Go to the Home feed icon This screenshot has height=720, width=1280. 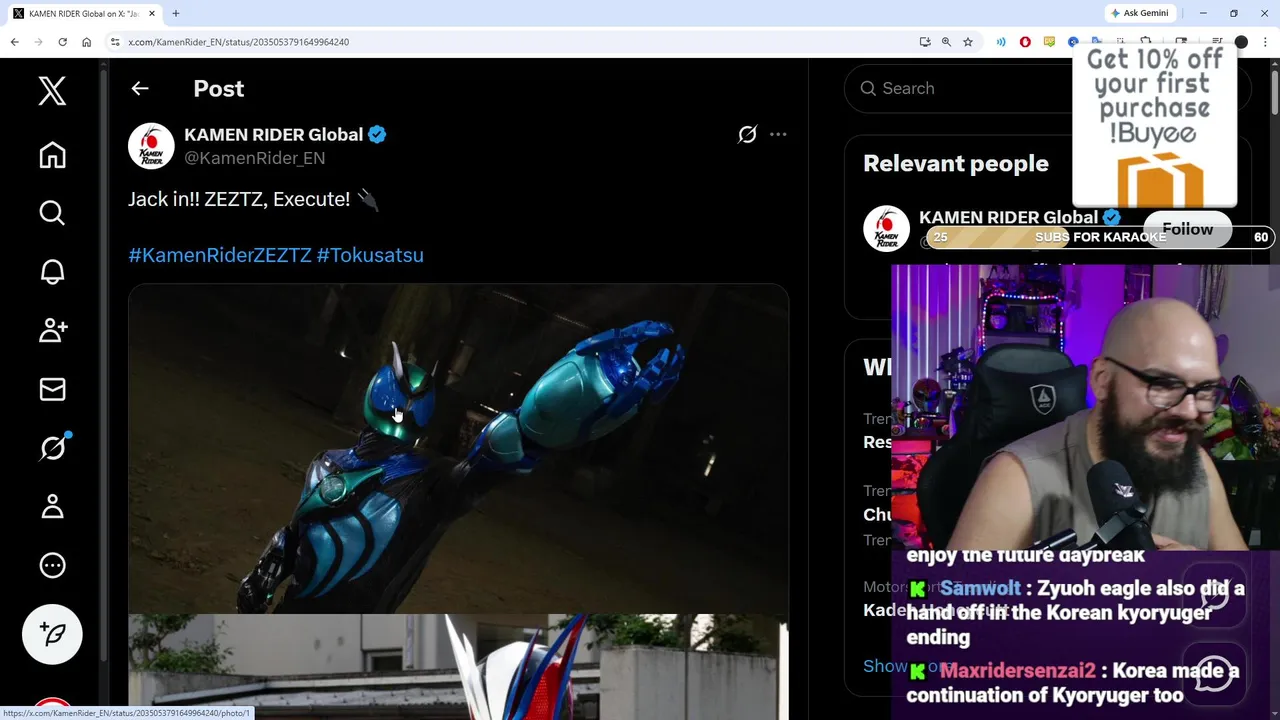pyautogui.click(x=52, y=155)
